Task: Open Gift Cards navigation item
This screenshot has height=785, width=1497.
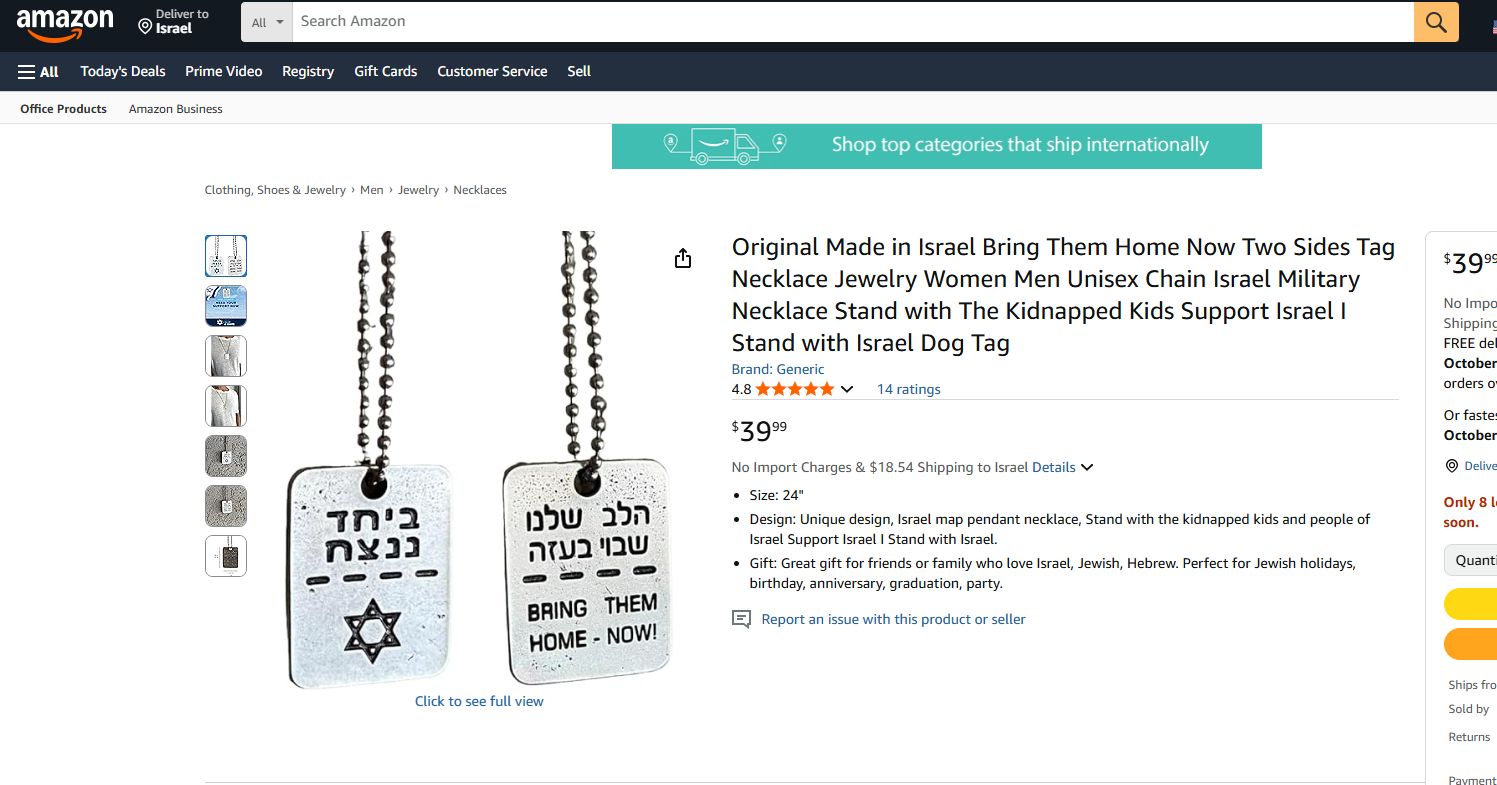Action: click(385, 71)
